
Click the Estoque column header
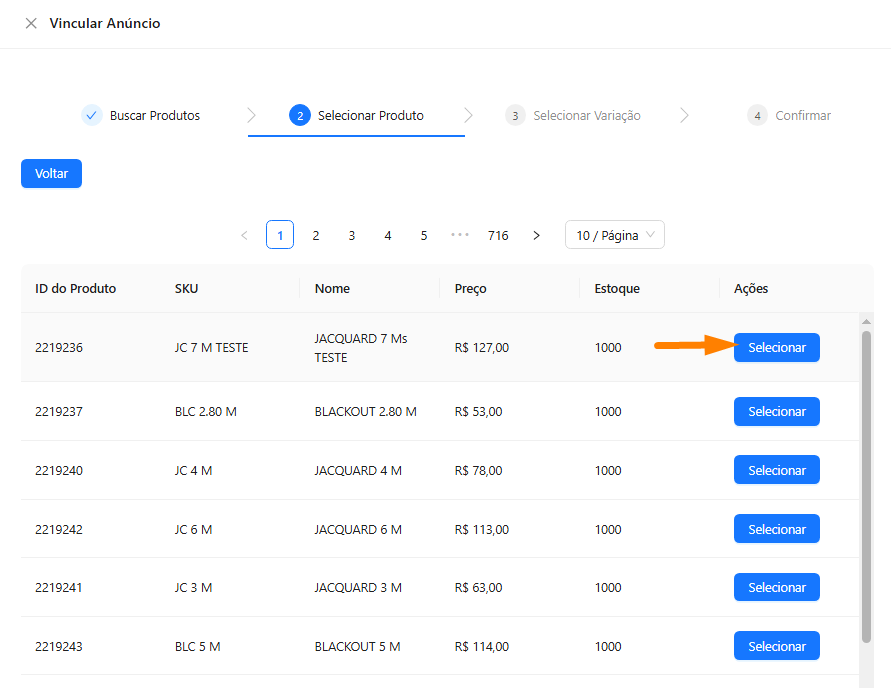617,289
